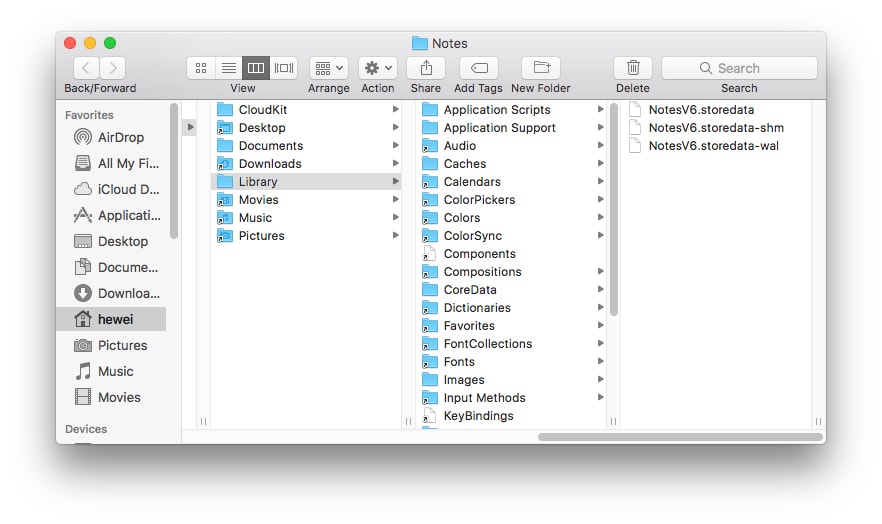
Task: Click the collapsed column arrow left of CloudKit
Action: tap(190, 127)
